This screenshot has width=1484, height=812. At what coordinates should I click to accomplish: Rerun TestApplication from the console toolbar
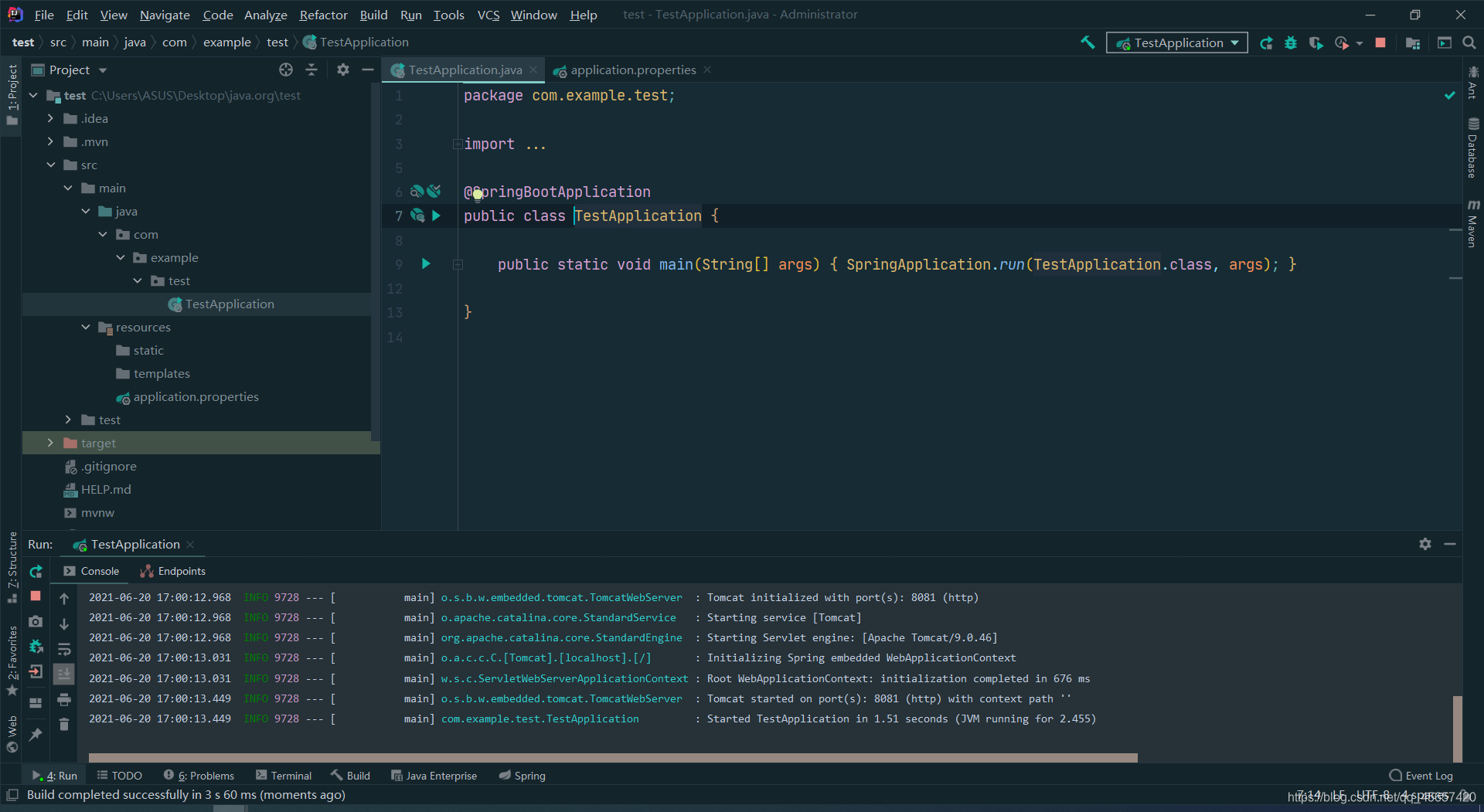(x=36, y=572)
